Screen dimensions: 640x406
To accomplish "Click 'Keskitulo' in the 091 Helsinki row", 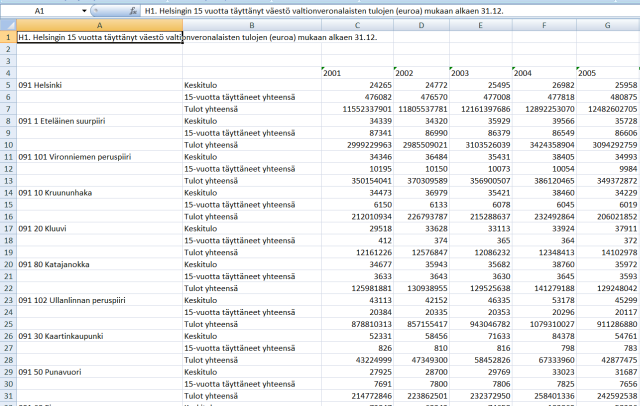I will 252,85.
